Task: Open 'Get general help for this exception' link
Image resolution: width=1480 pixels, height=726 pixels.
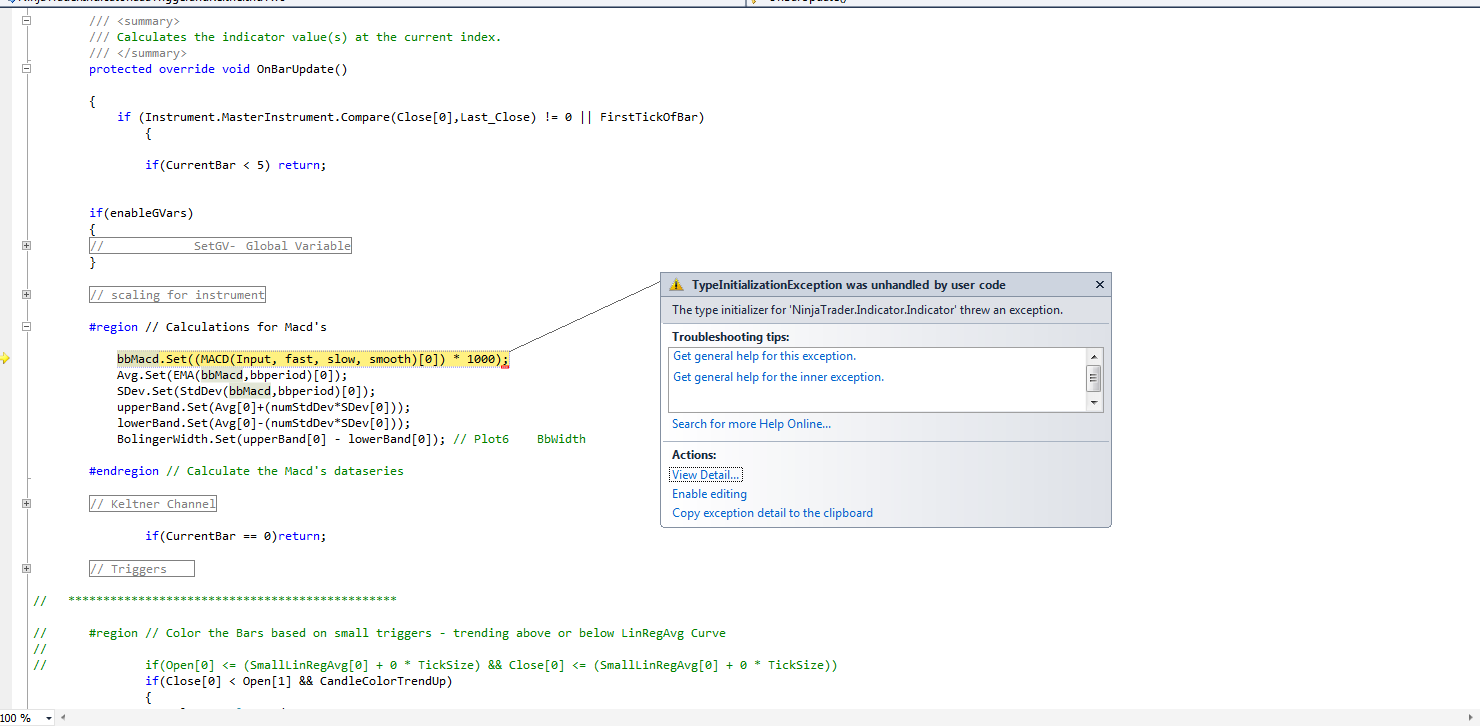Action: tap(764, 356)
